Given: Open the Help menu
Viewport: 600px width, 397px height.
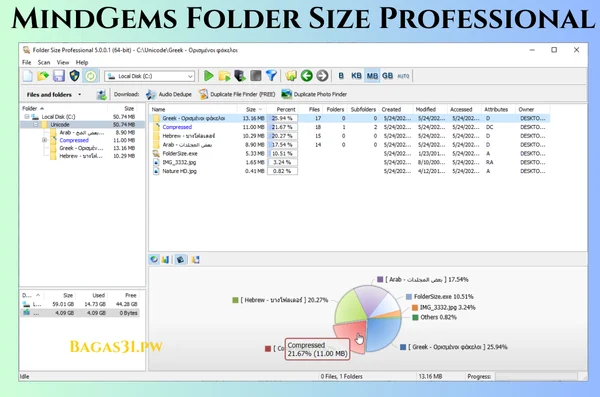Looking at the screenshot, I should (x=82, y=62).
